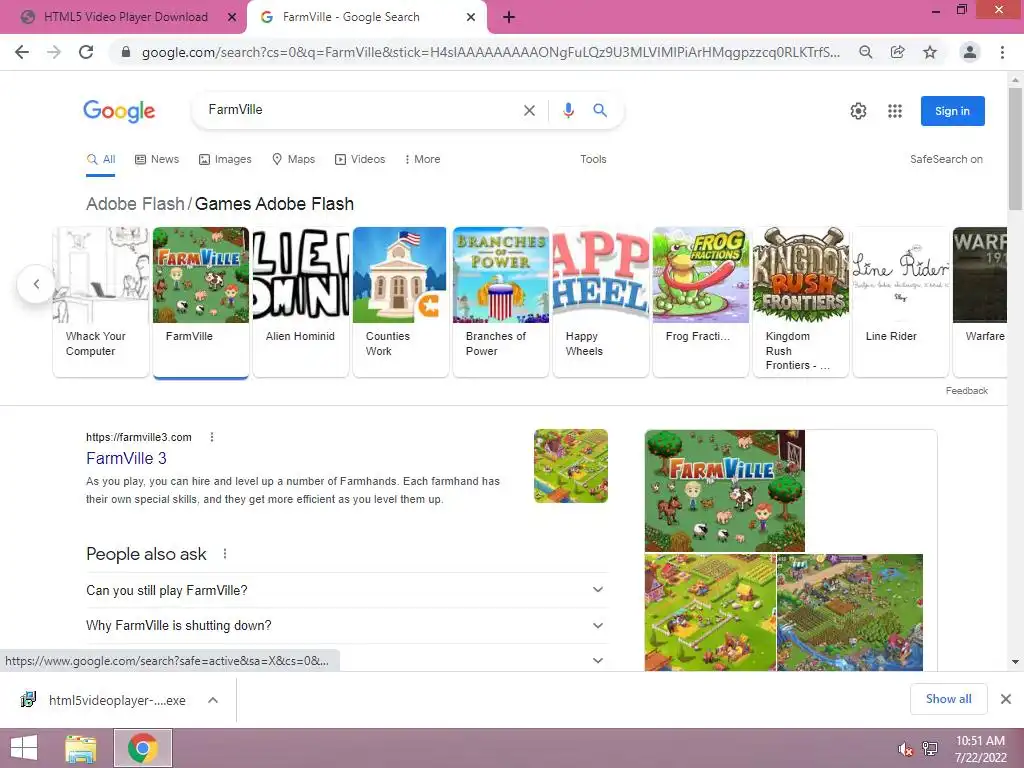Click the Google logo

point(120,111)
